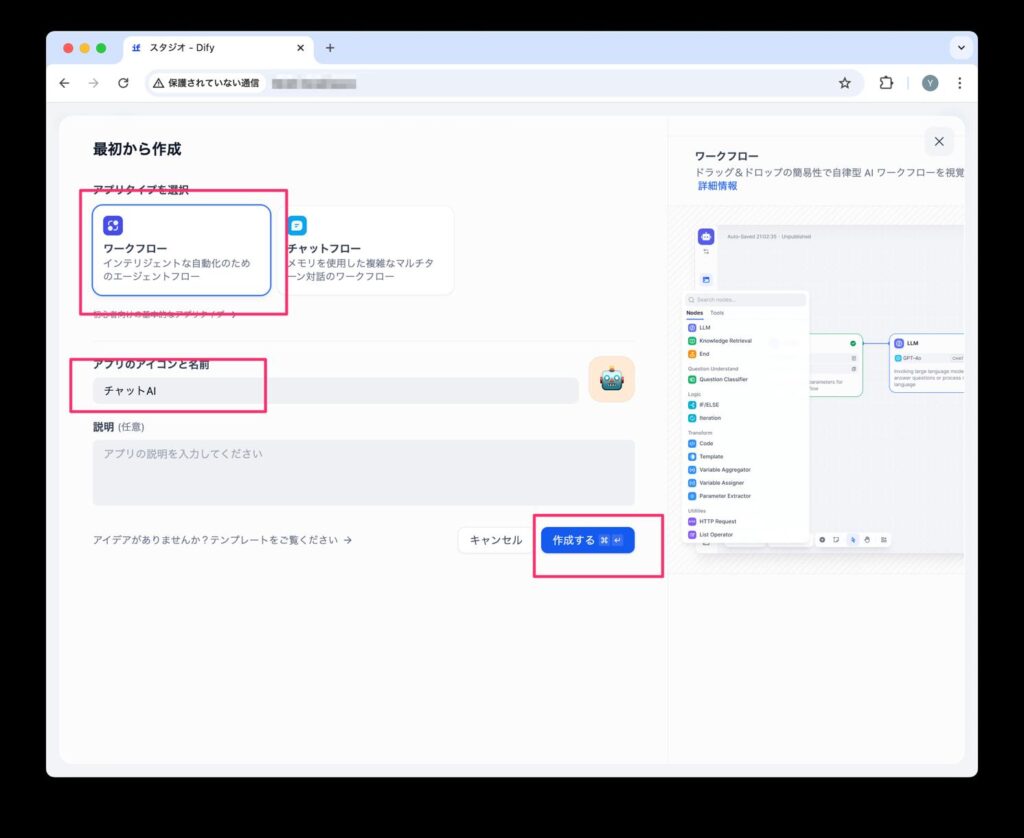Open the tab search dropdown arrow
The image size is (1024, 838).
point(961,48)
